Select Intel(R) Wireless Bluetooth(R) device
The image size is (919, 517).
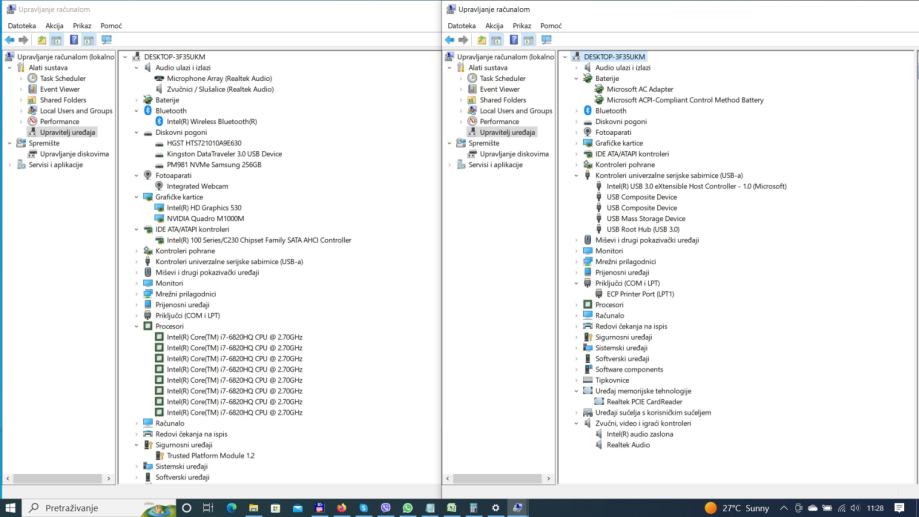(x=212, y=122)
